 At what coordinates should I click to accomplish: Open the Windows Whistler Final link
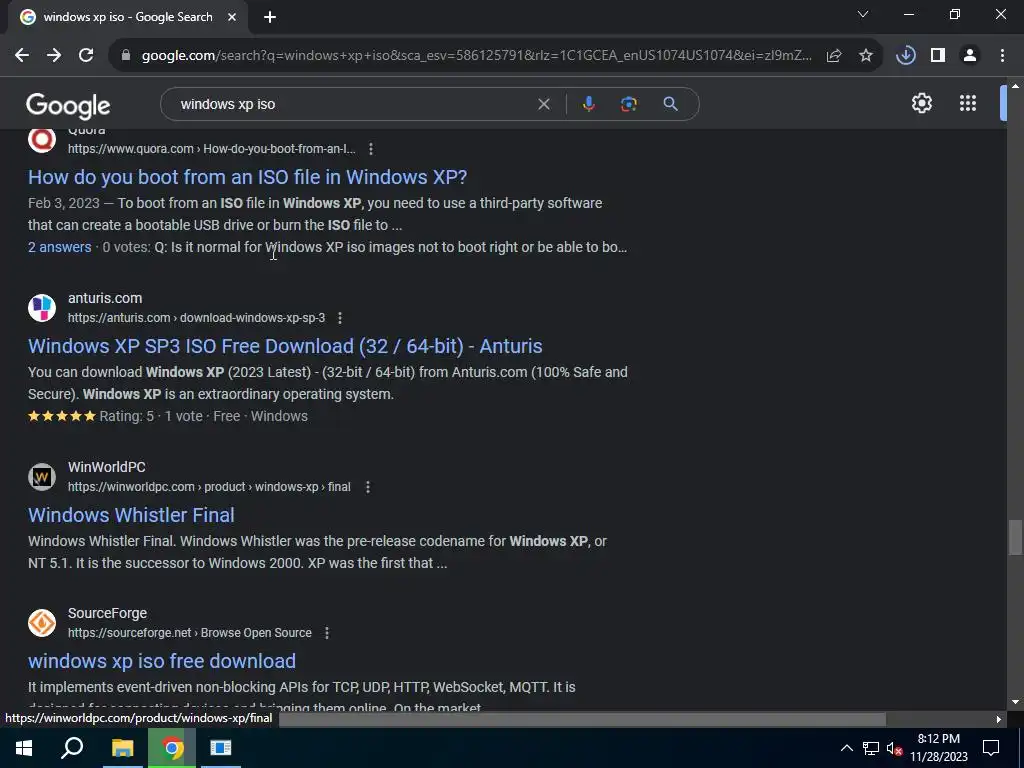coord(131,515)
